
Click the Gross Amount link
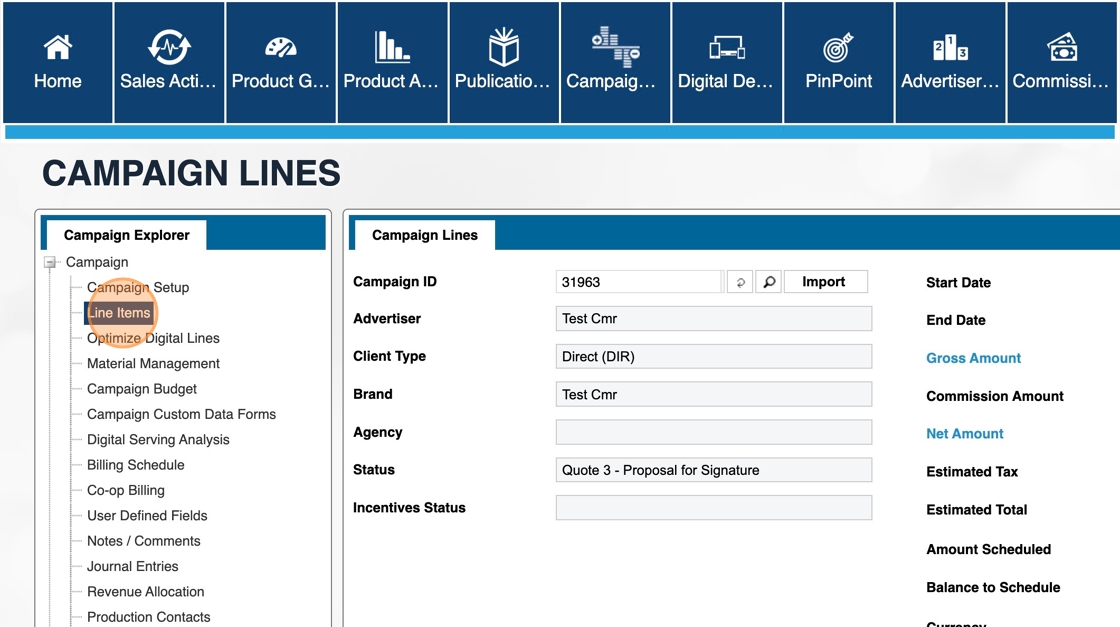click(973, 358)
